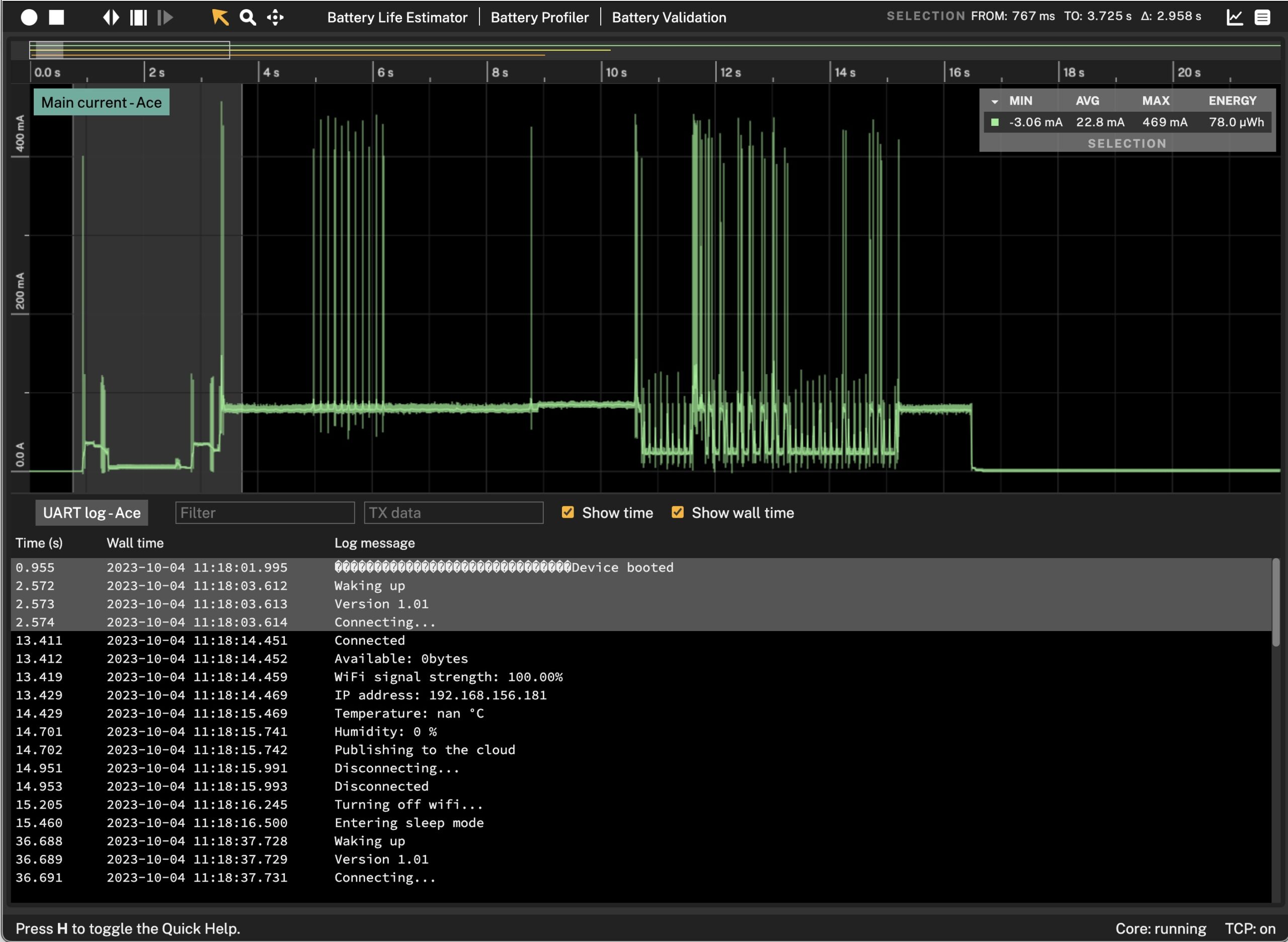Collapse the statistics row via the chevron
1288x942 pixels.
tap(996, 101)
